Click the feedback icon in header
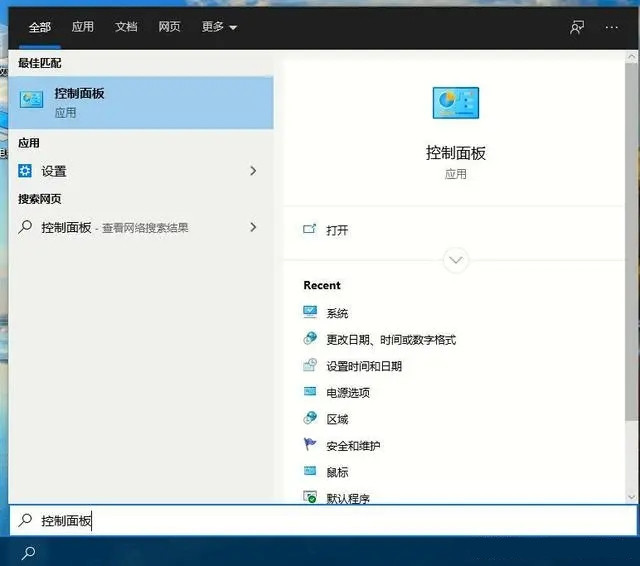The height and width of the screenshot is (566, 640). tap(577, 27)
